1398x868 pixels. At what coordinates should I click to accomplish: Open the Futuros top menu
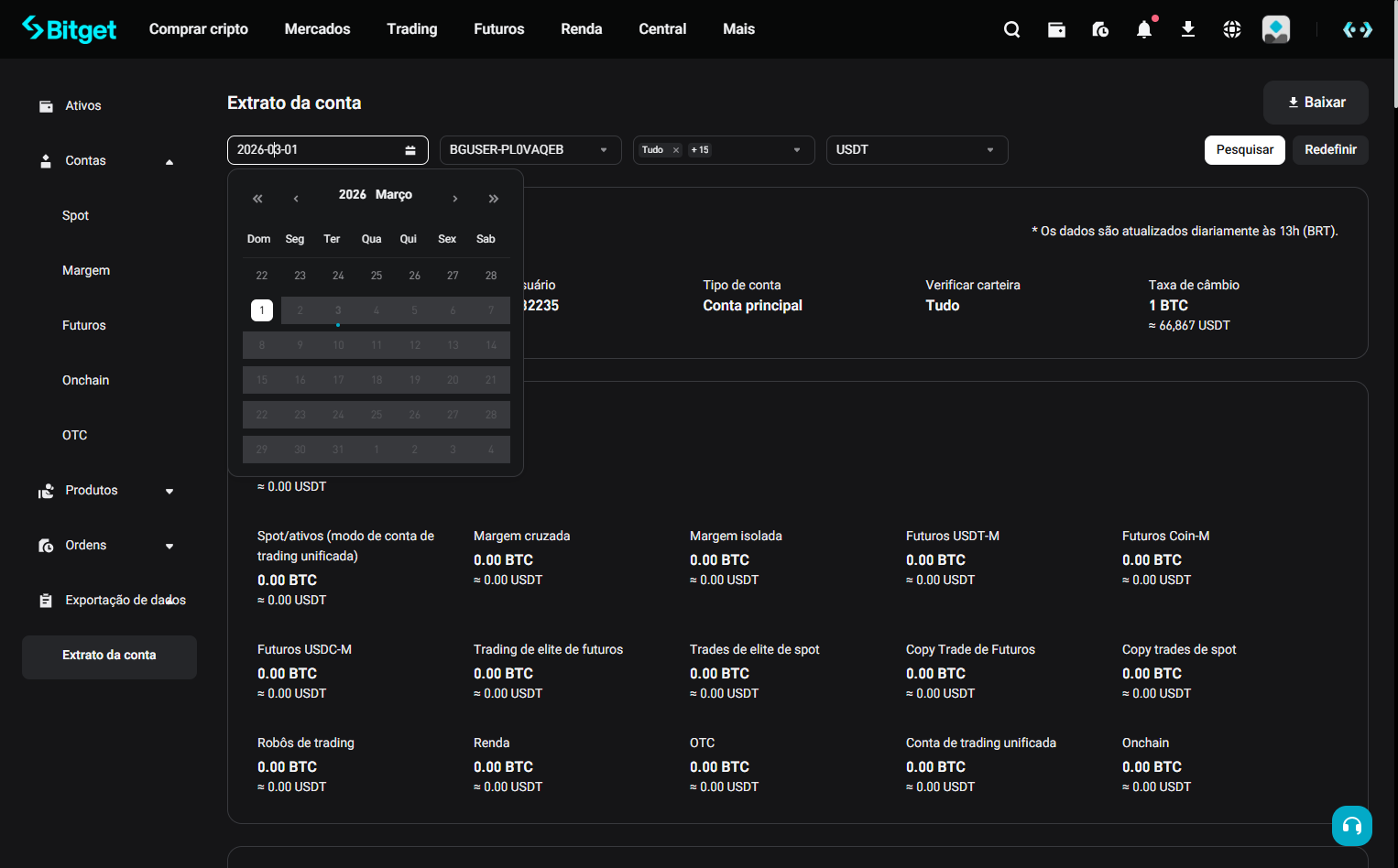click(x=499, y=29)
